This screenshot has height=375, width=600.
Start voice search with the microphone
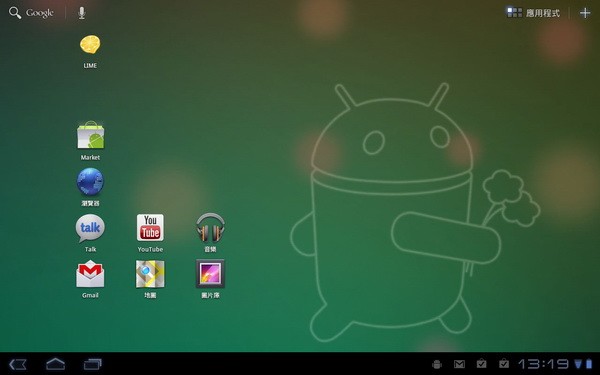[82, 13]
